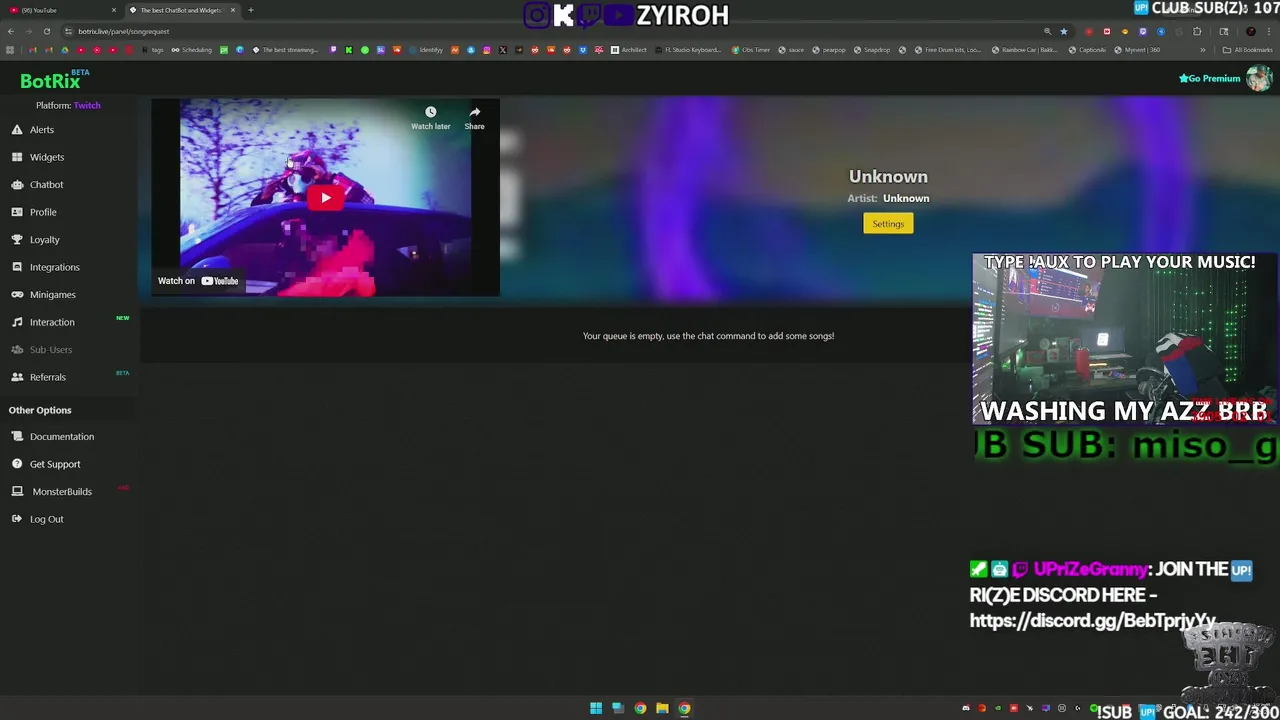Image resolution: width=1280 pixels, height=720 pixels.
Task: Open the Alerts sidebar section
Action: [42, 130]
